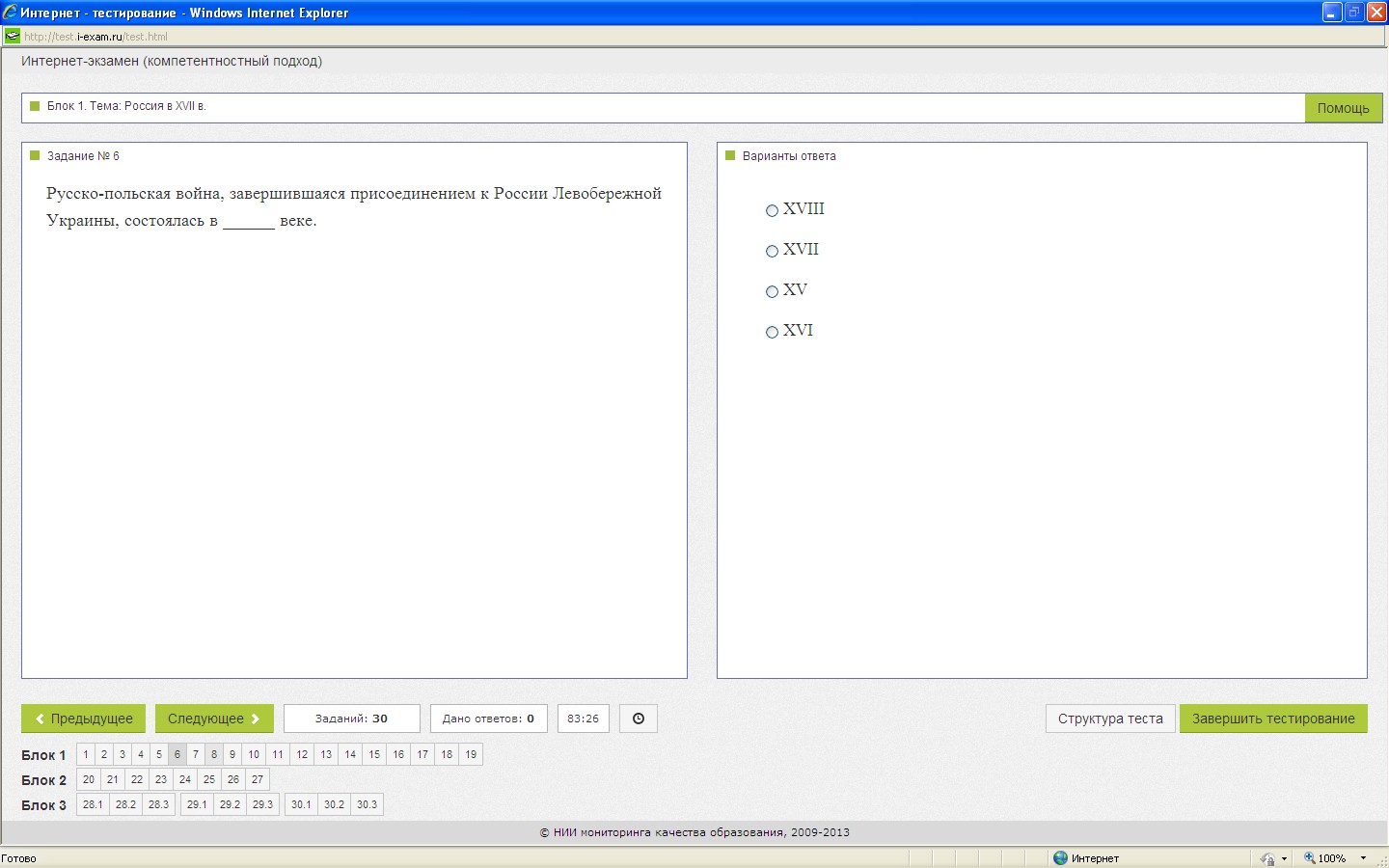
Task: Click the Блок 1 topic header text
Action: point(126,106)
